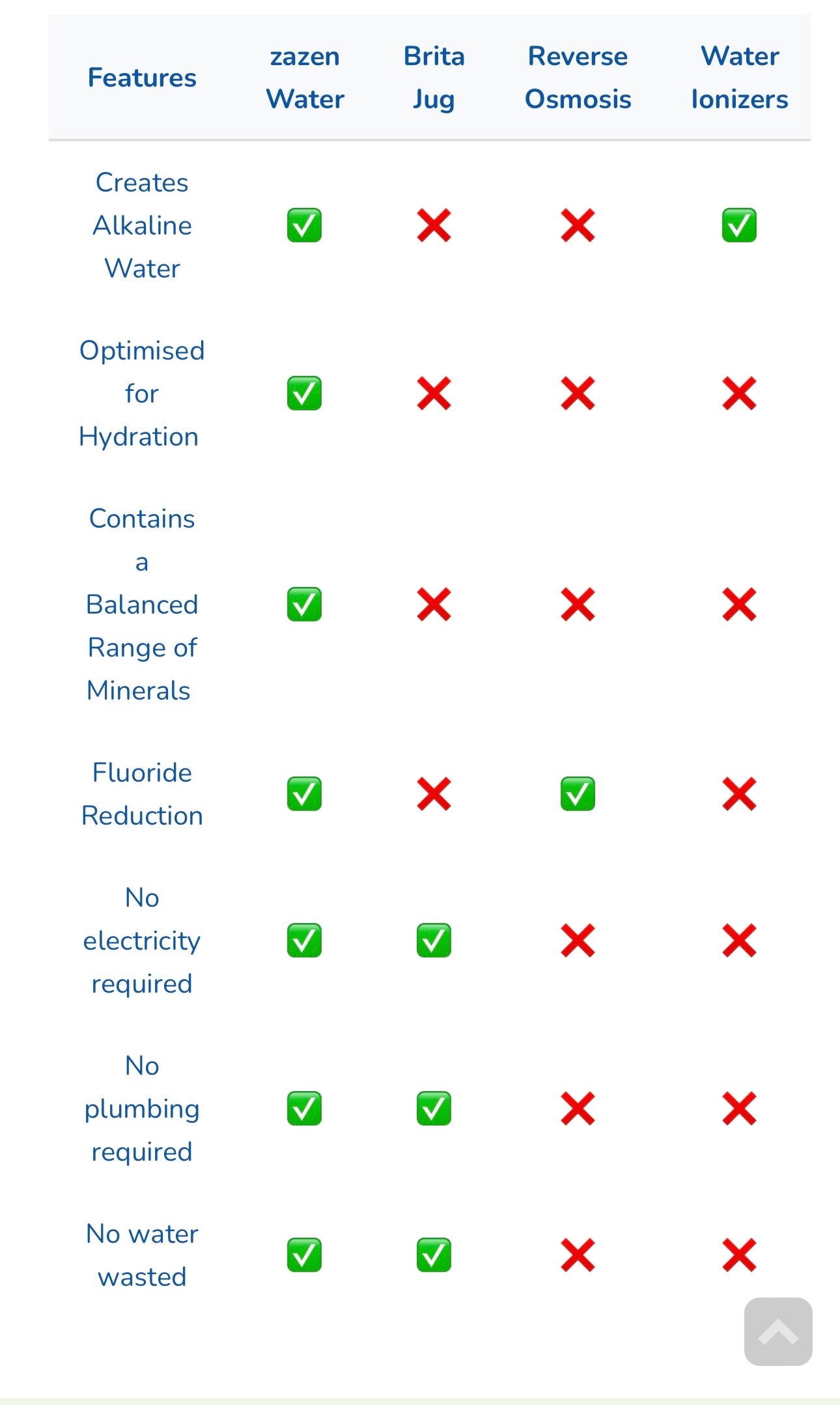Click Water Ionizers' cross for No water wasted
Image resolution: width=840 pixels, height=1405 pixels.
[x=739, y=1255]
